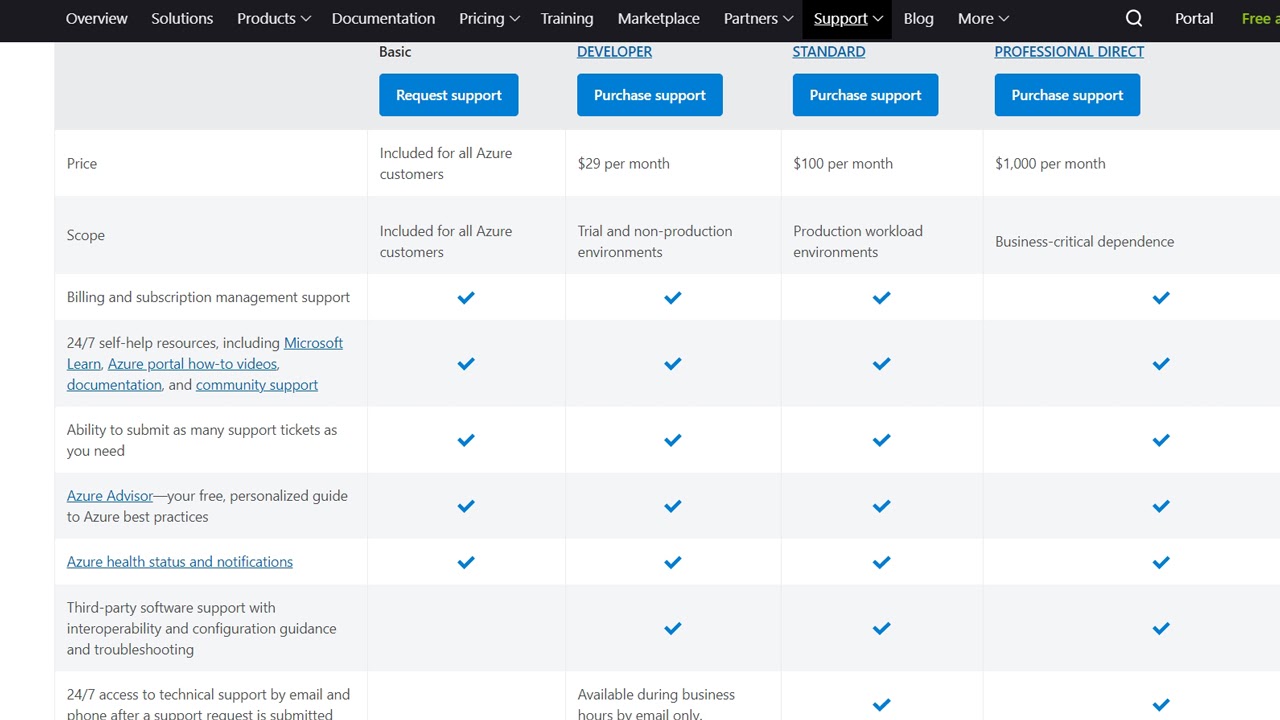Click Developer checkmark in Billing support row

(x=673, y=297)
